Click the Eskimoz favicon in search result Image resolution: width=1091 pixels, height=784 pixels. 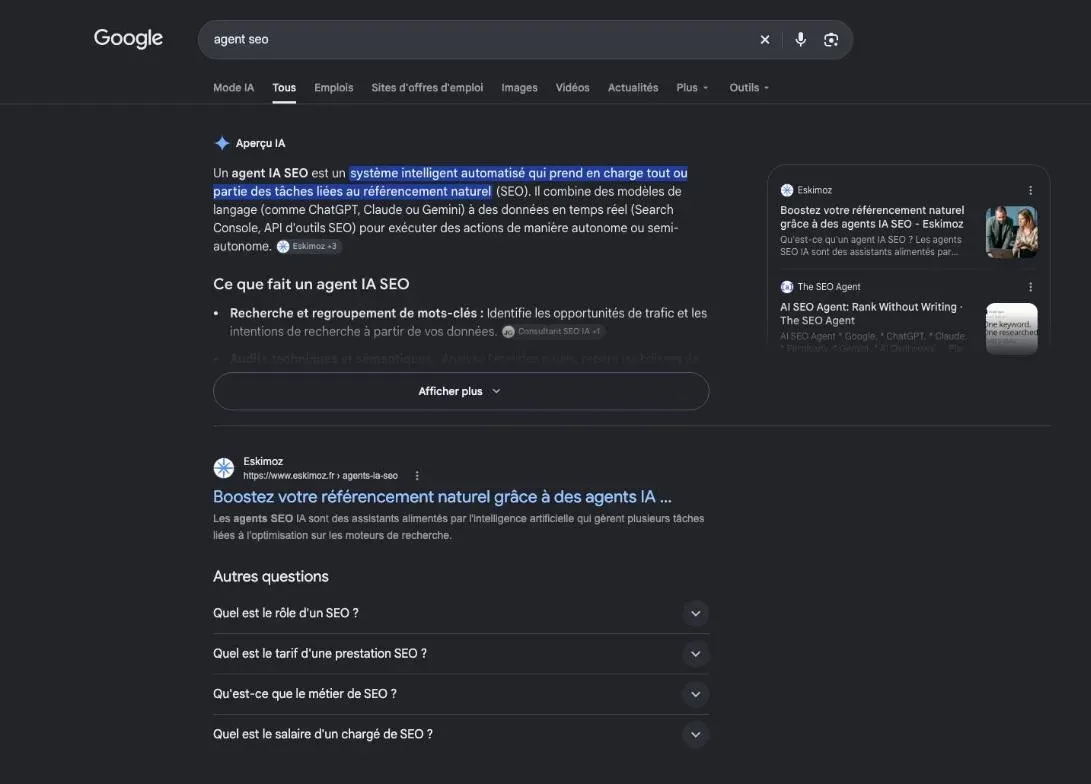[x=224, y=468]
